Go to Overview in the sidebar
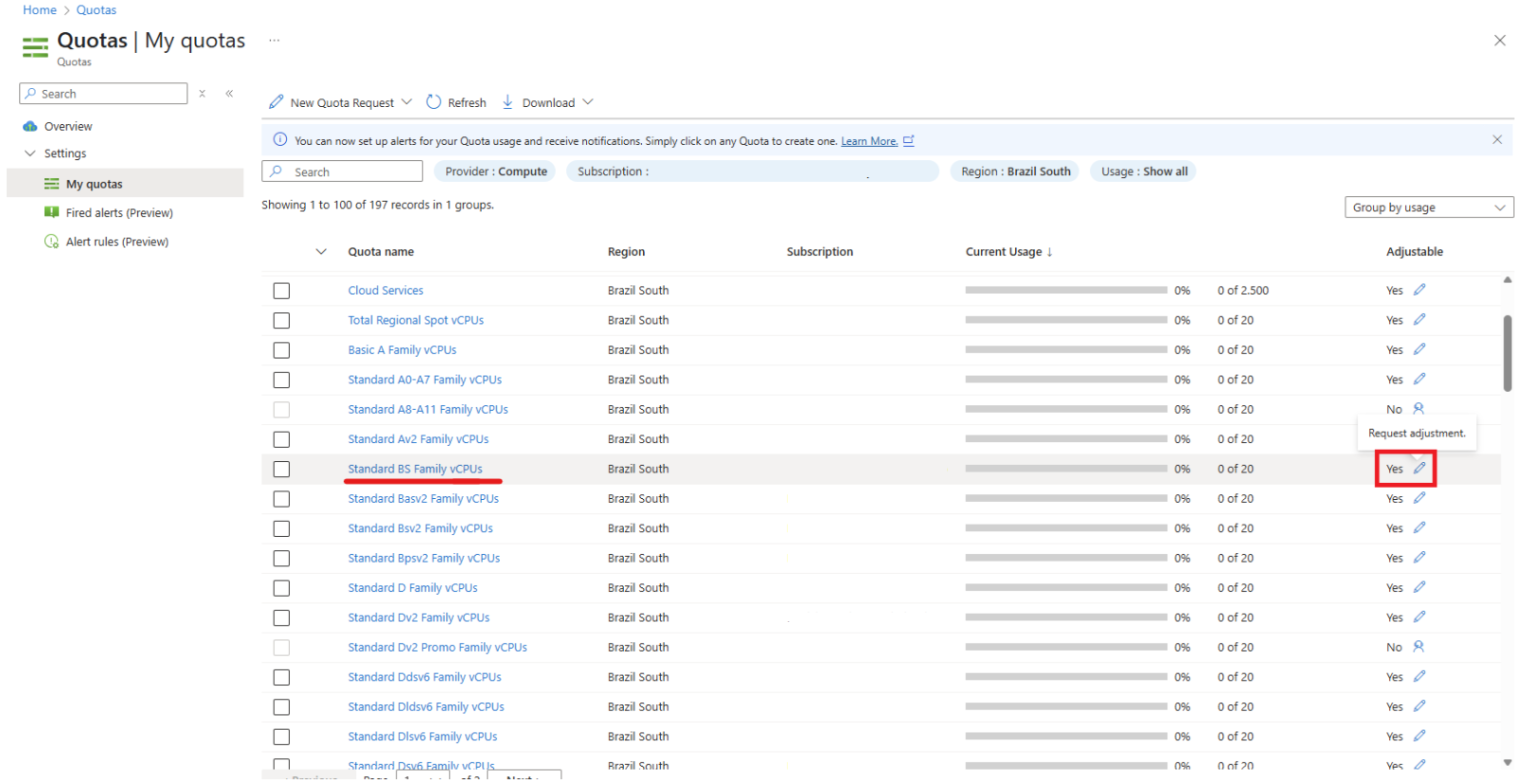This screenshot has height=784, width=1515. pyautogui.click(x=68, y=126)
